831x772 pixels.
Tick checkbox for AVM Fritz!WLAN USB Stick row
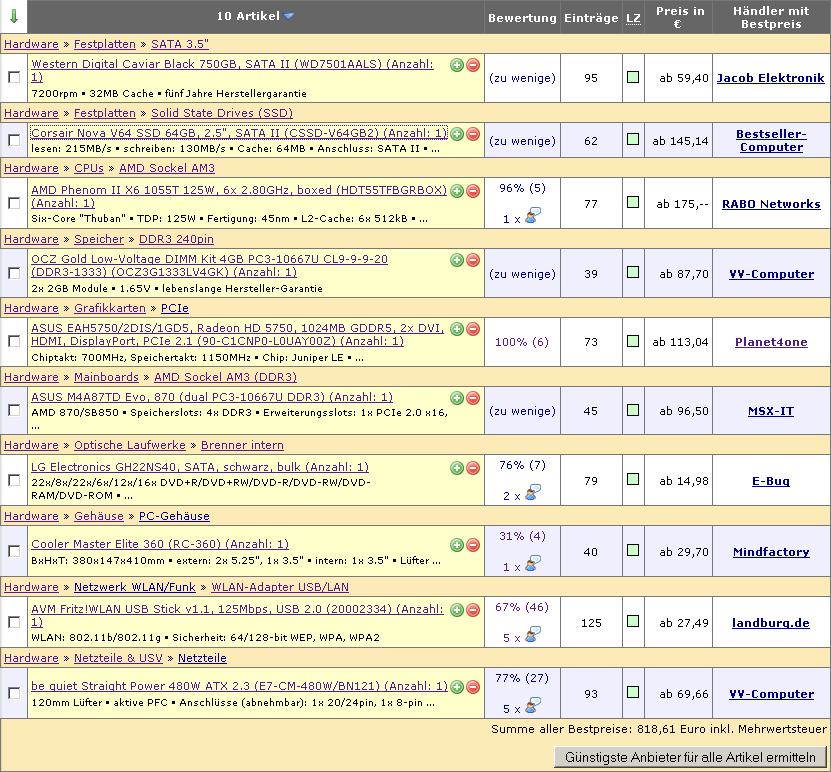pyautogui.click(x=14, y=622)
